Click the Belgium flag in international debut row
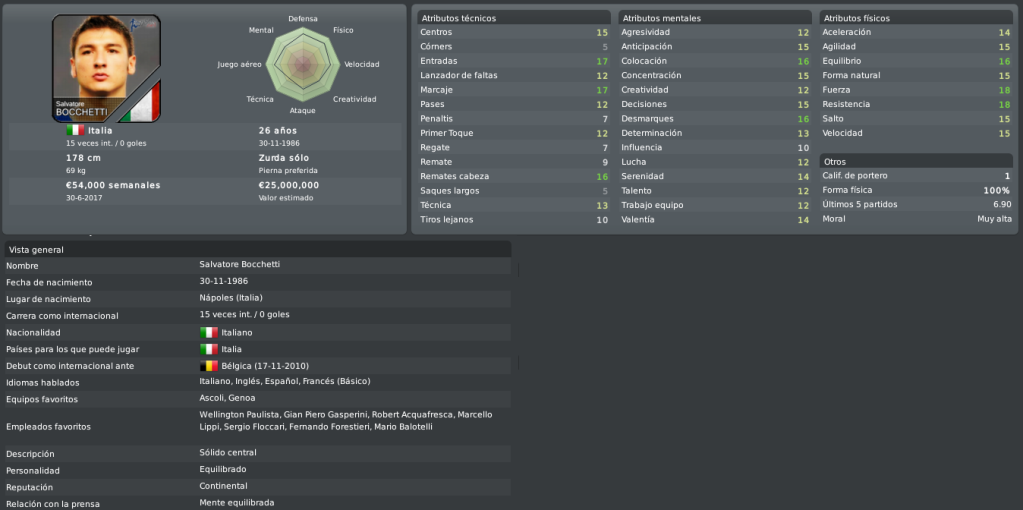 209,366
